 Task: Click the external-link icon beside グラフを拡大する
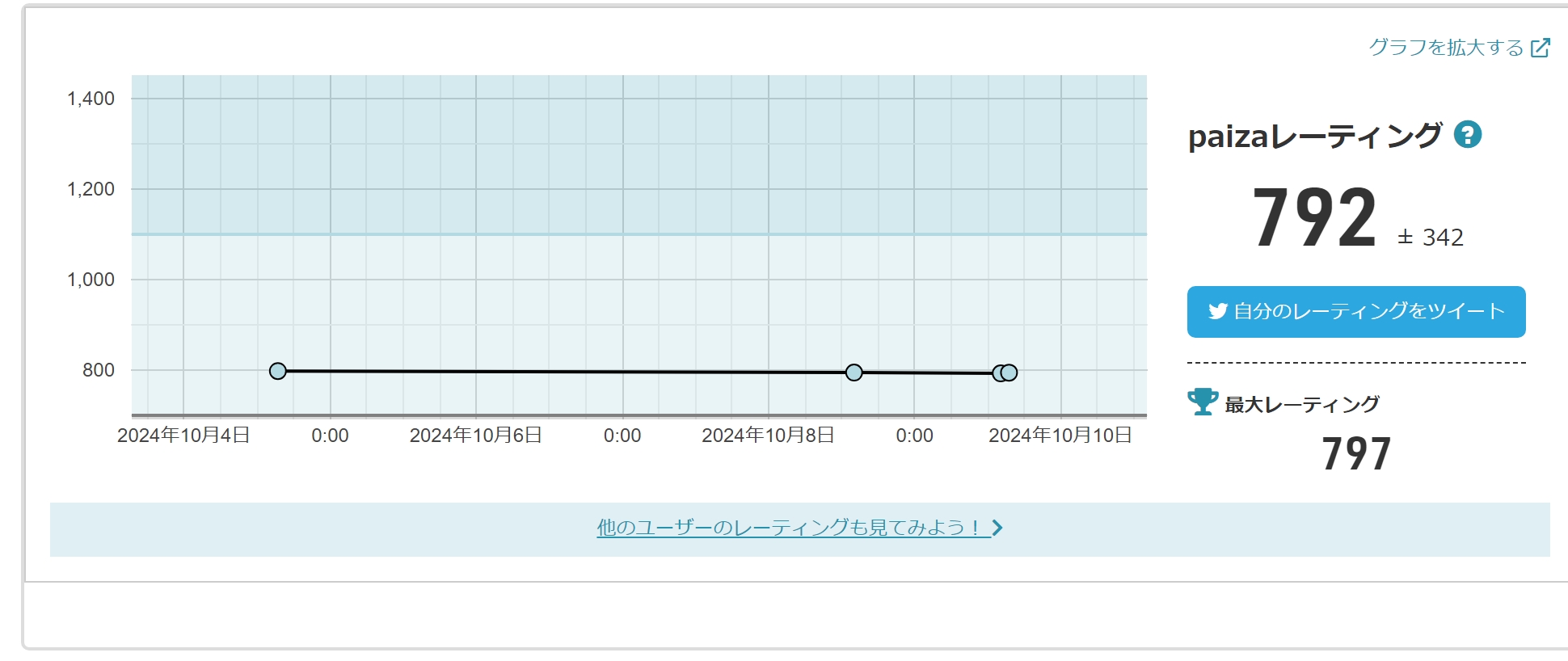click(1541, 48)
